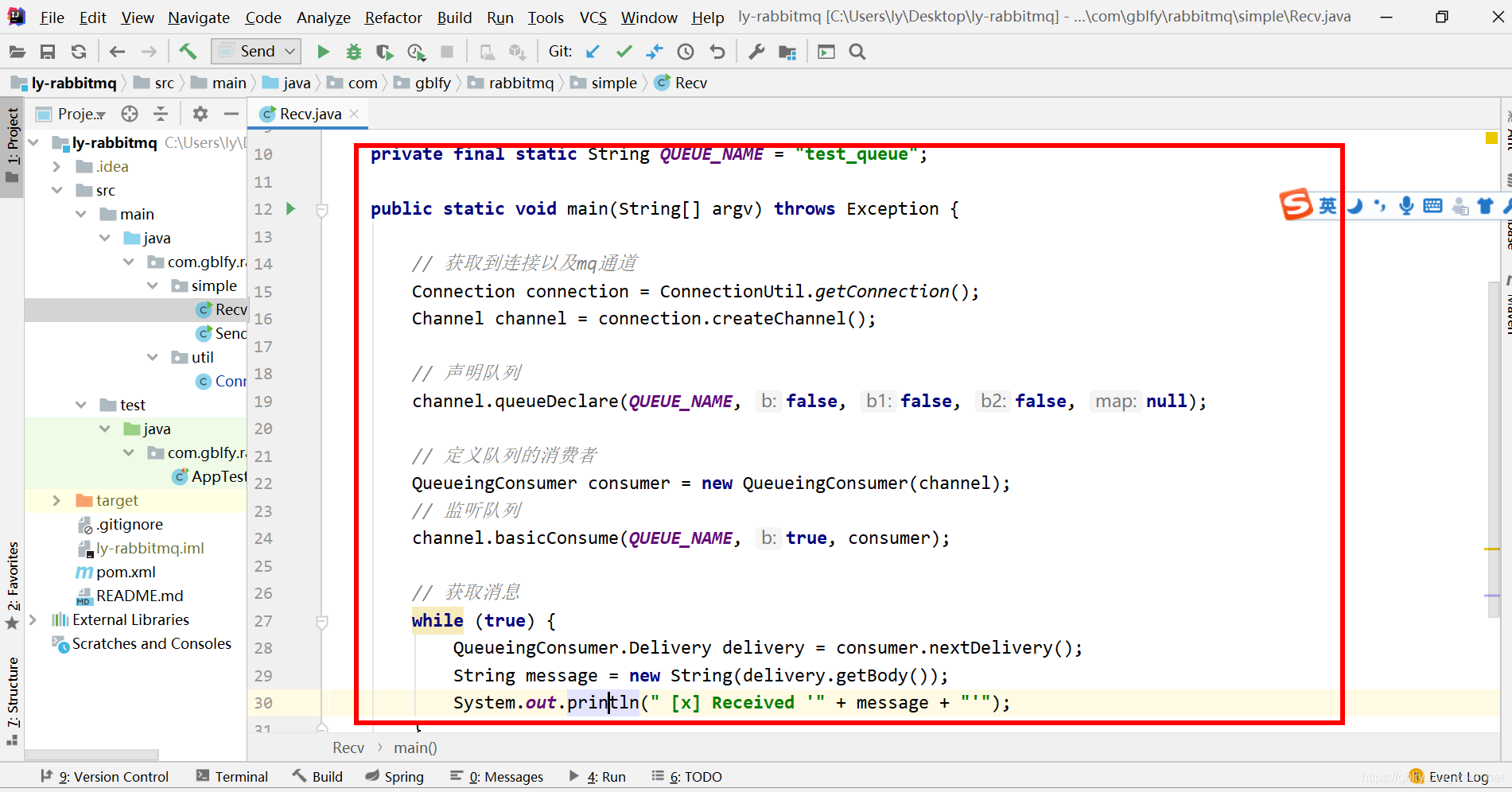Click the Git commit checkmark
This screenshot has width=1512, height=792.
click(624, 52)
